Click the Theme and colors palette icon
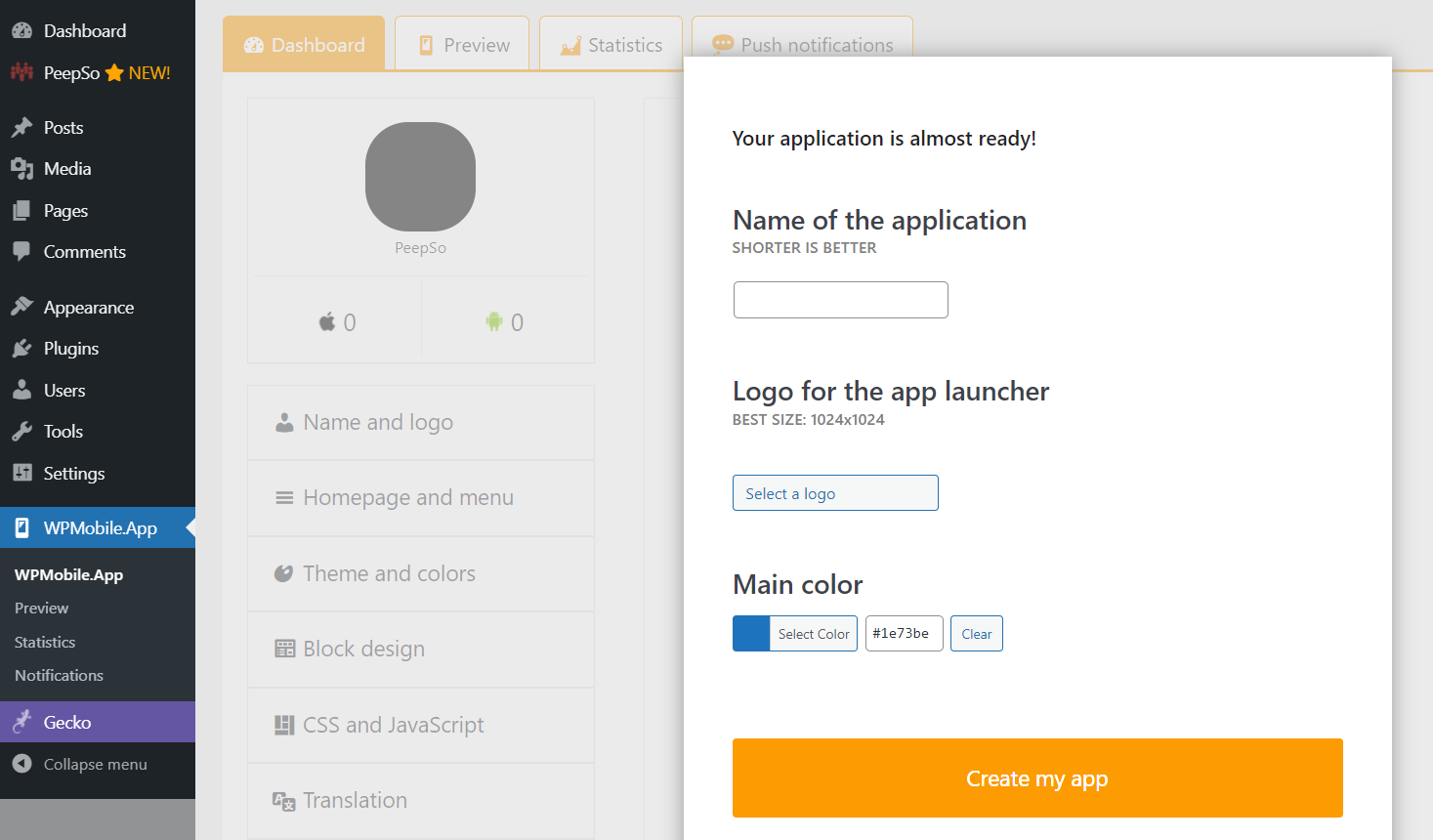The width and height of the screenshot is (1433, 840). [283, 573]
